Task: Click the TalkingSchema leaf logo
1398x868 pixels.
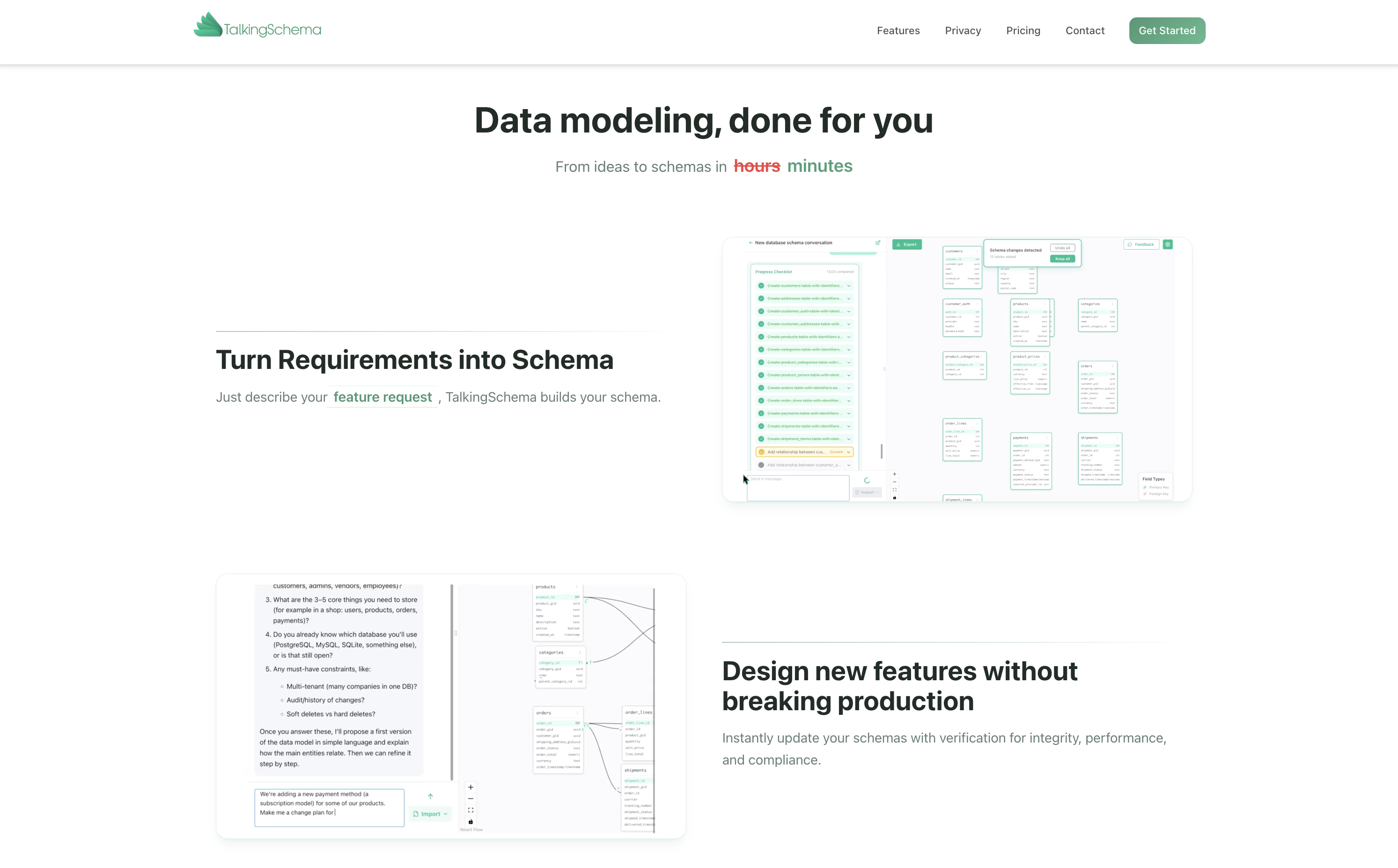Action: click(208, 24)
